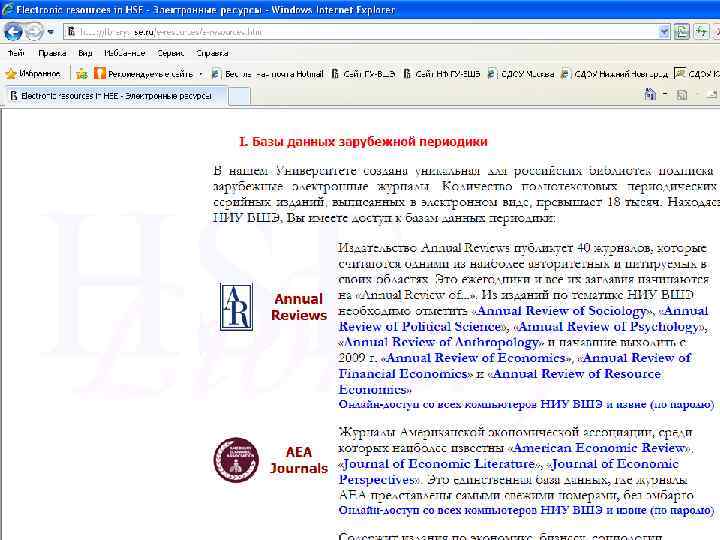Screen dimensions: 720x540
Task: Select the Electronic resources in HSE tab
Action: (x=114, y=96)
